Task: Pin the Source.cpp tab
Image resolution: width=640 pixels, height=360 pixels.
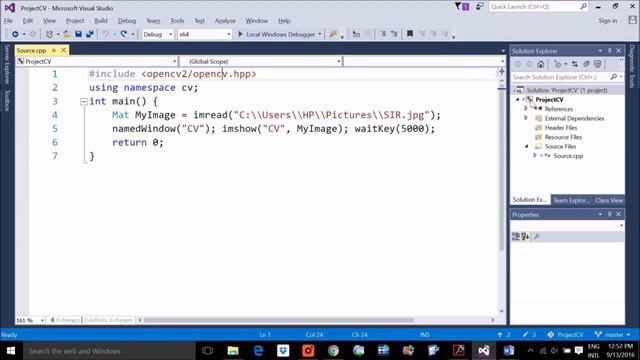Action: (54, 50)
